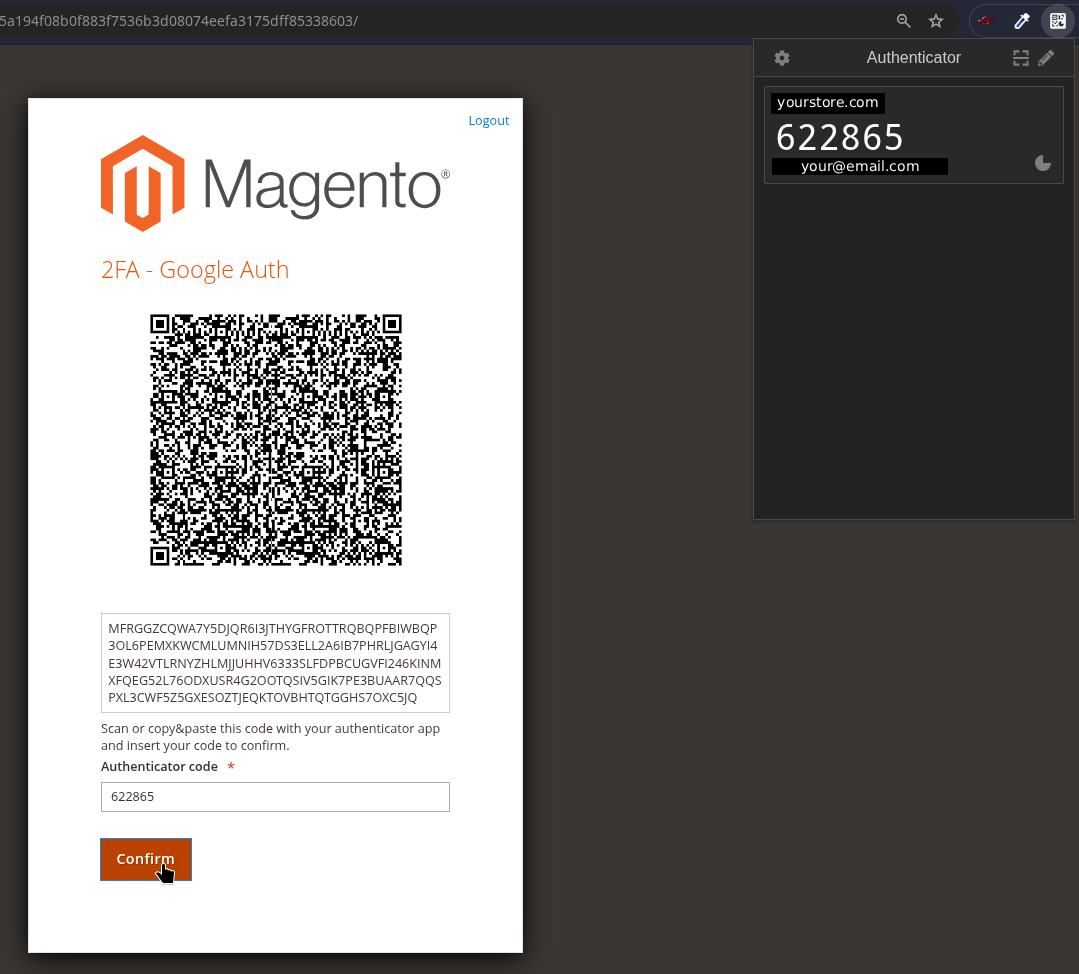The width and height of the screenshot is (1079, 974).
Task: Focus the Authenticator code input field
Action: pos(275,796)
